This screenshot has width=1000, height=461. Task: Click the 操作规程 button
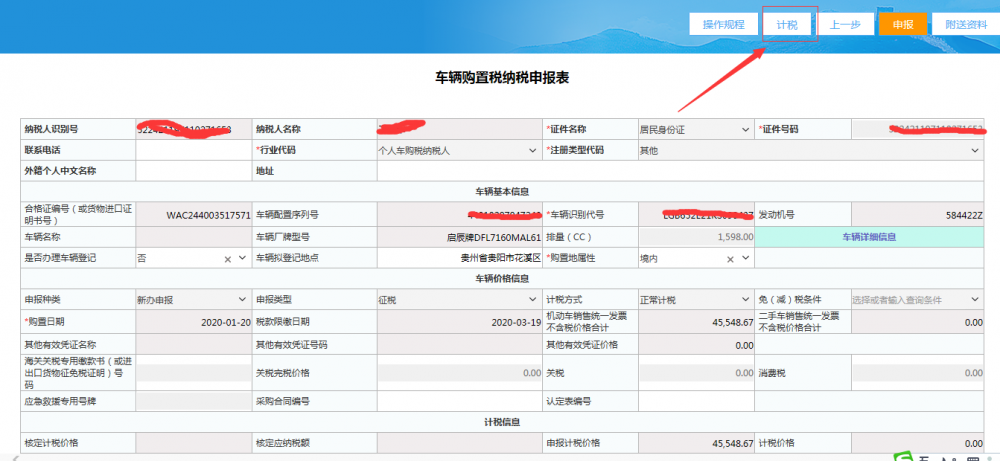point(723,24)
